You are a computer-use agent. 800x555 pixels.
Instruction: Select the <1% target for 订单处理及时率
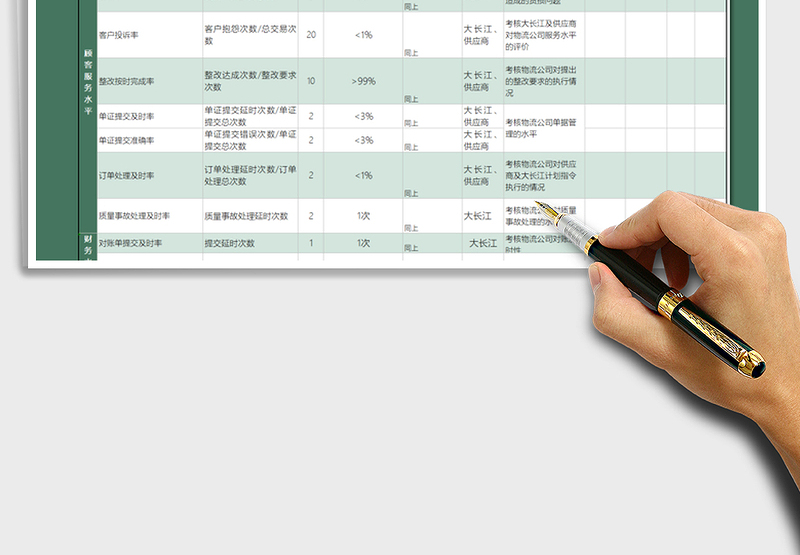point(363,175)
